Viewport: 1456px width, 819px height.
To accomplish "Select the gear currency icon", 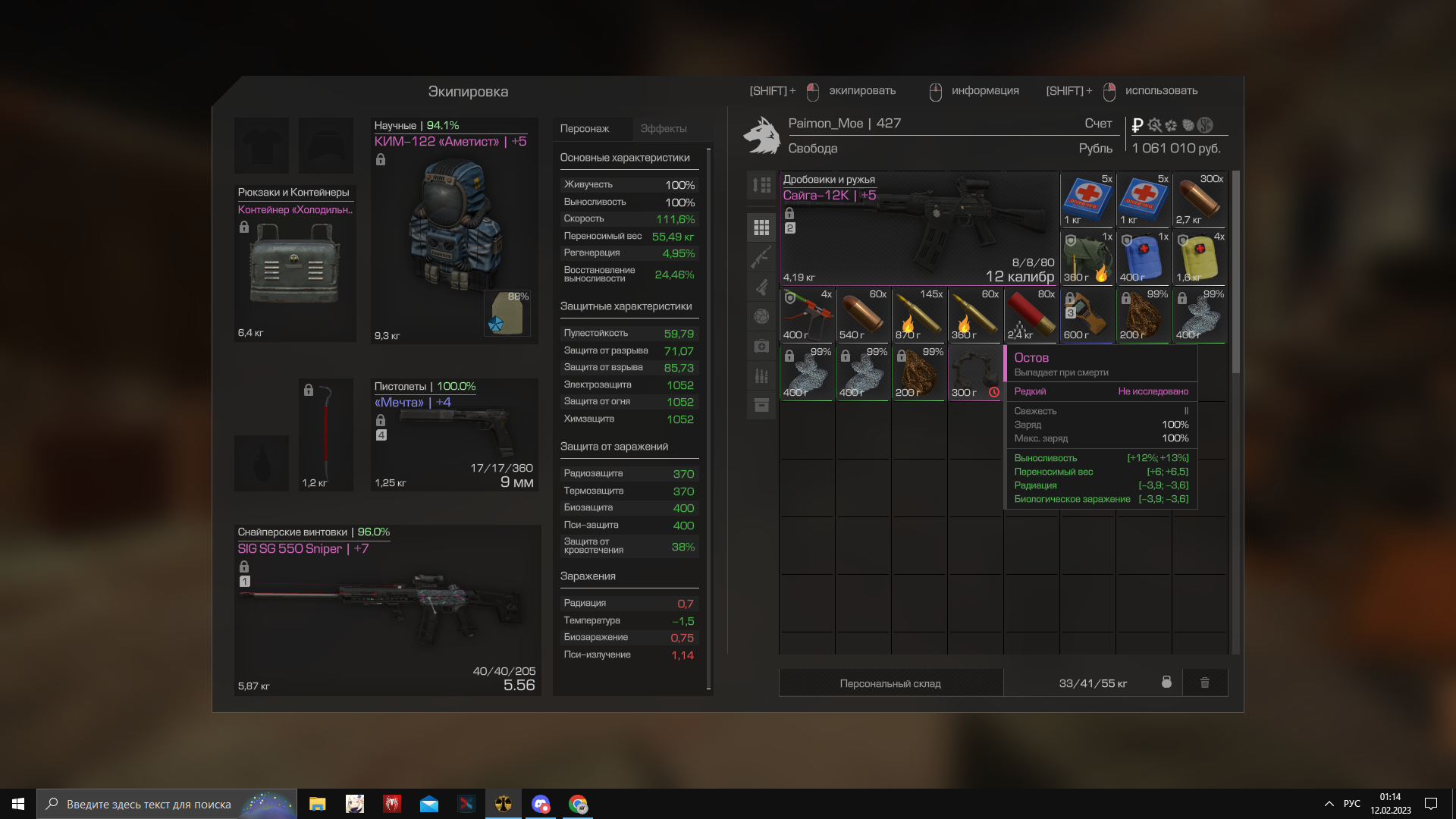I will [1154, 125].
